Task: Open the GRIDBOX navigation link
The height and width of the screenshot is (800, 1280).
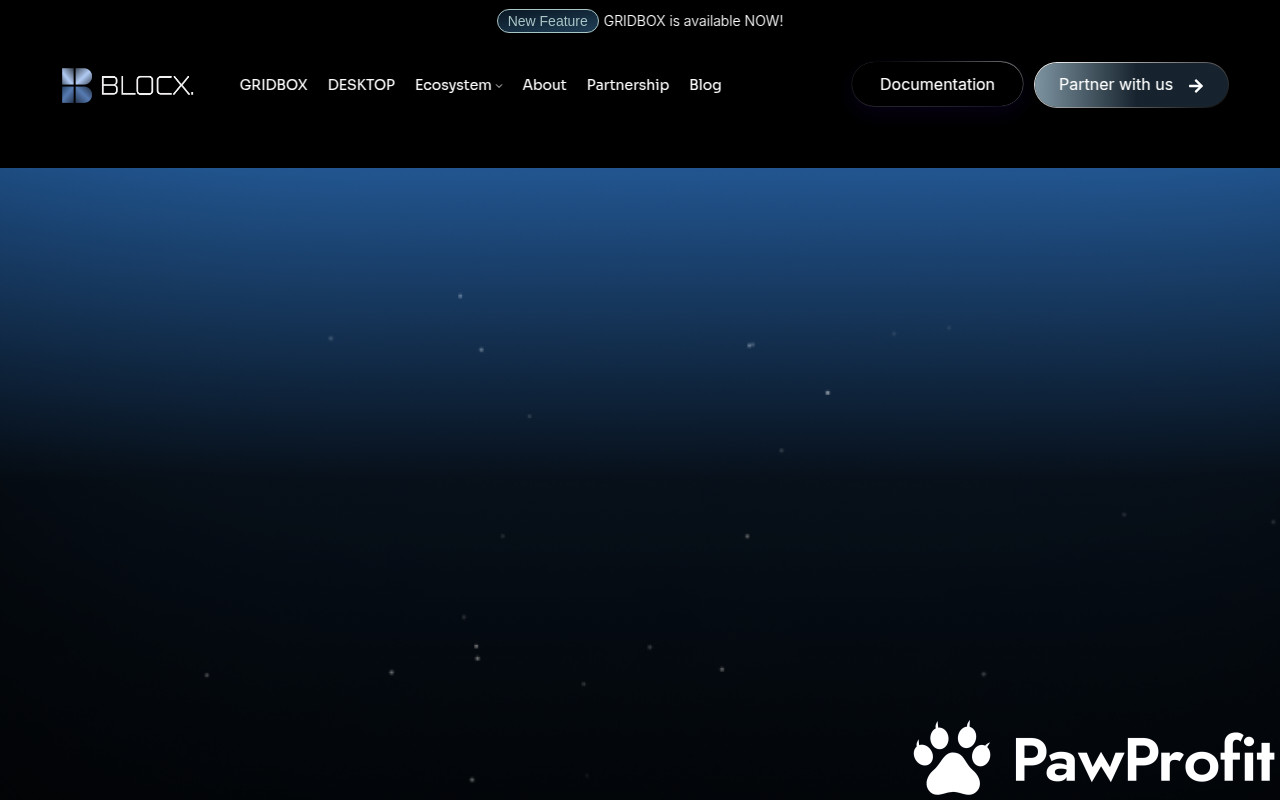Action: 273,85
